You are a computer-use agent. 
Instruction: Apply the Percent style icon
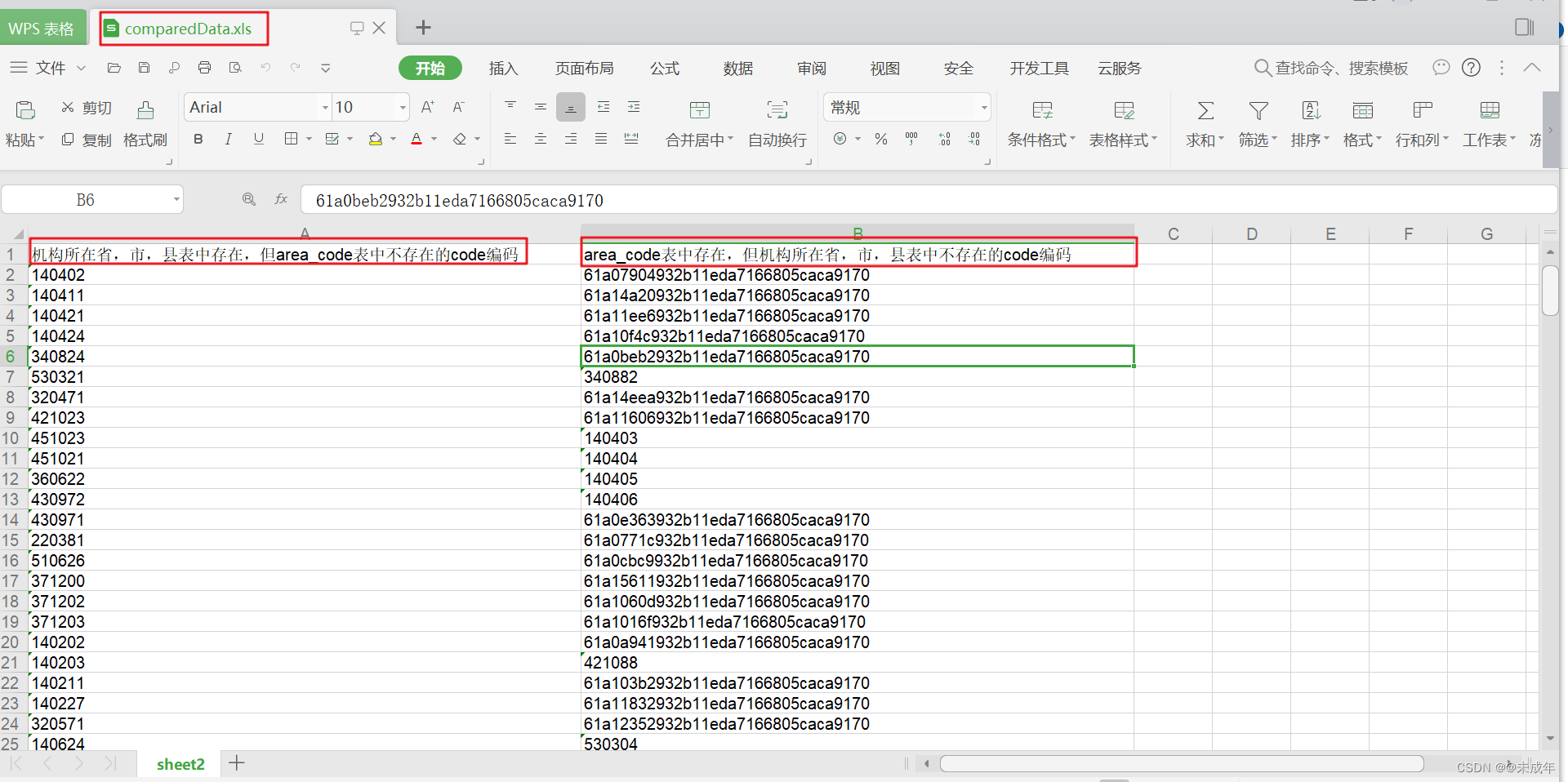coord(880,139)
